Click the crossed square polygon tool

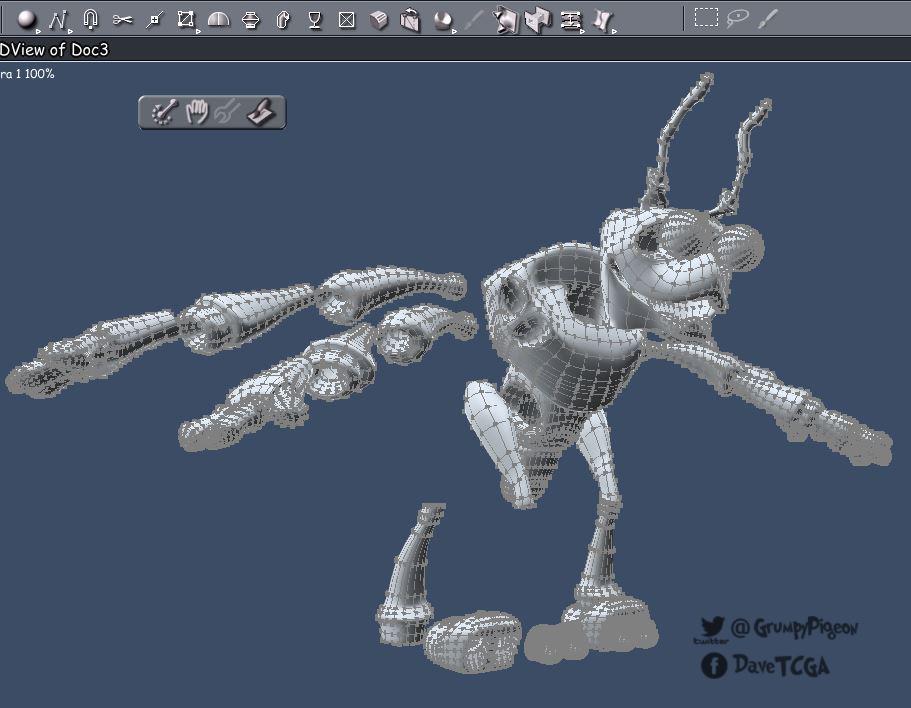(347, 20)
